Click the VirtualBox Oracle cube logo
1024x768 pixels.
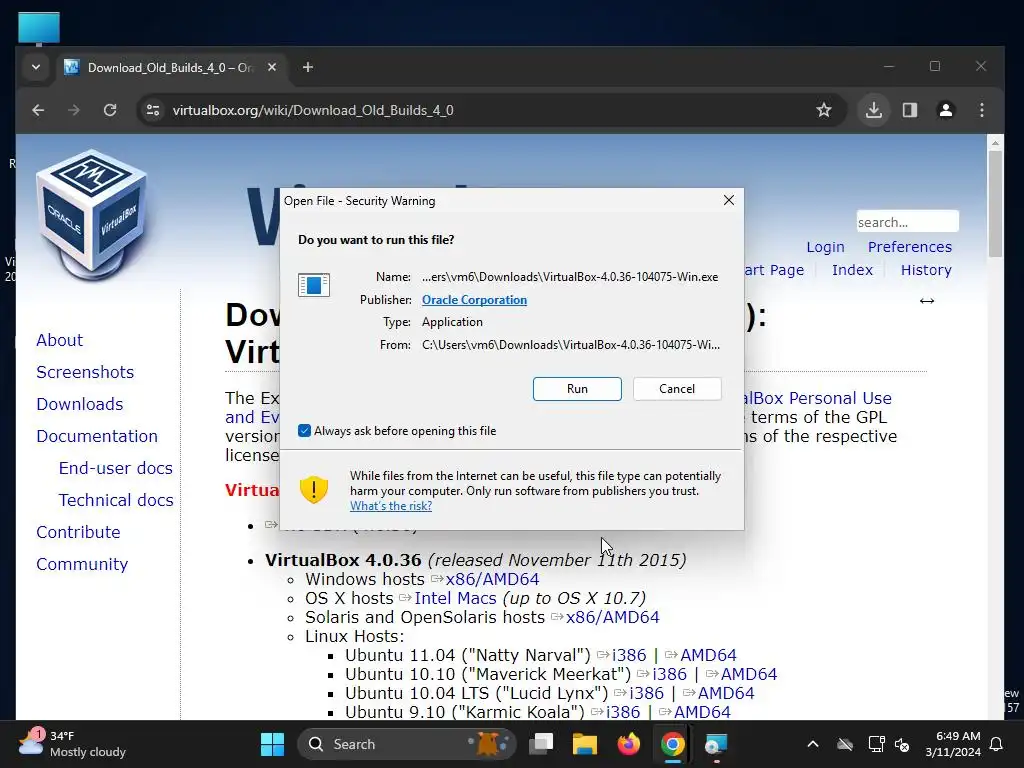coord(91,216)
